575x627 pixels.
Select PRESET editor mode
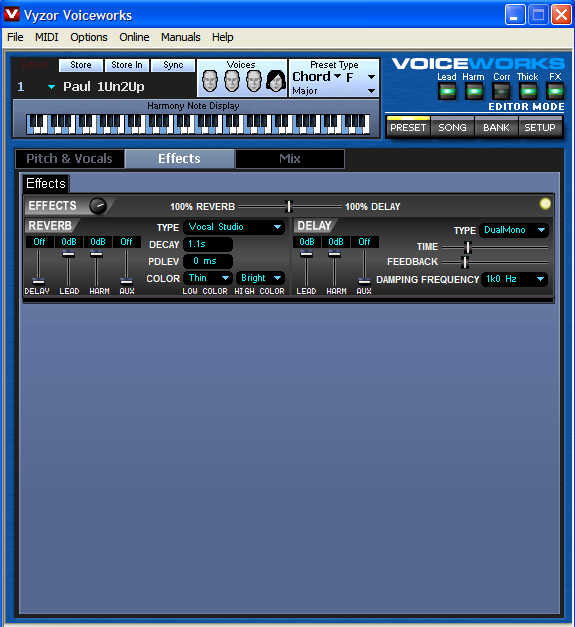tap(408, 128)
